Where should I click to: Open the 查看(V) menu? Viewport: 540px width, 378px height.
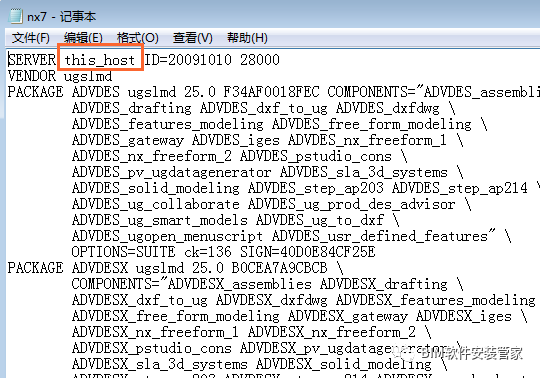(x=193, y=38)
